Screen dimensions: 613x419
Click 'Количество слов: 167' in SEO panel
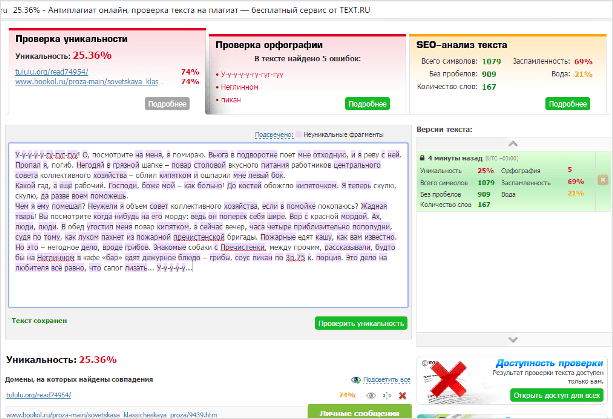point(456,87)
